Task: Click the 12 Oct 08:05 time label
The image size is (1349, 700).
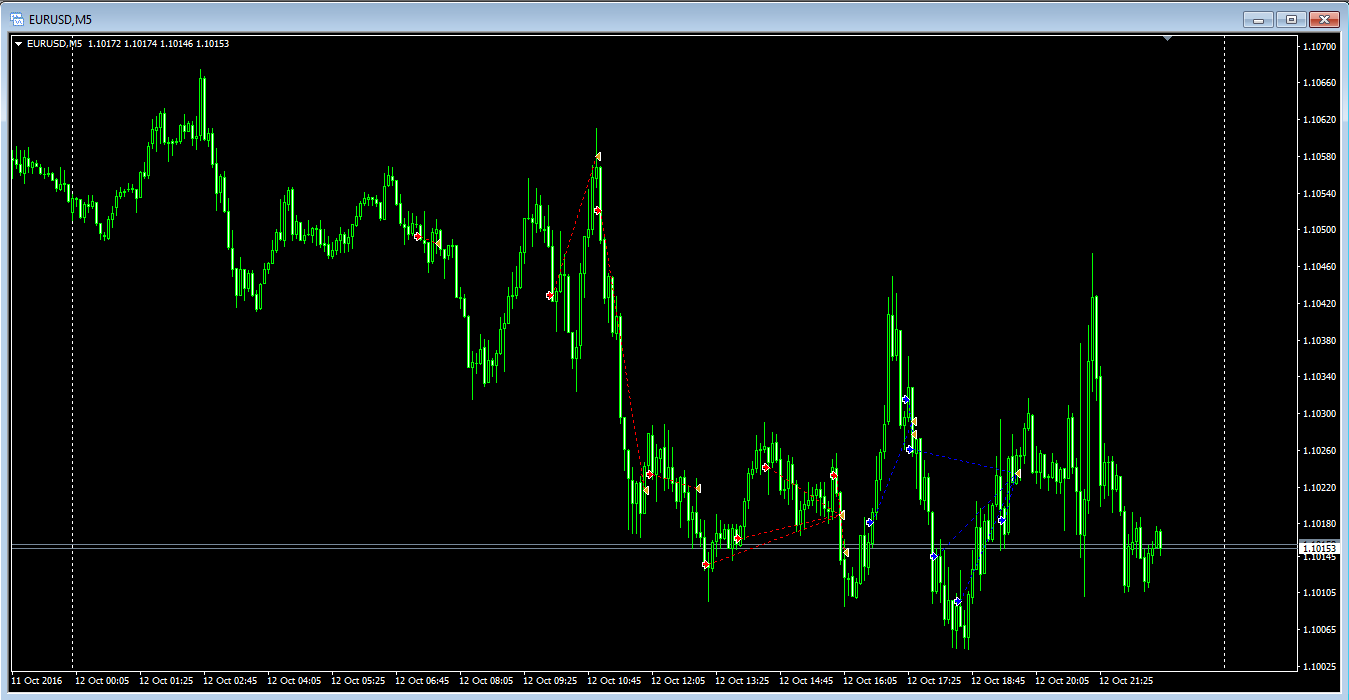Action: (x=486, y=681)
